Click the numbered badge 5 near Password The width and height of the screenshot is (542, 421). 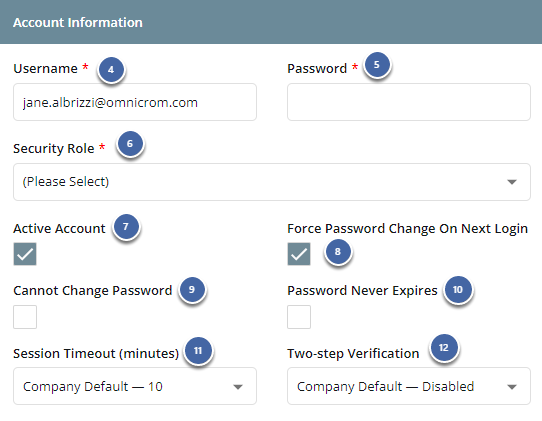click(377, 64)
